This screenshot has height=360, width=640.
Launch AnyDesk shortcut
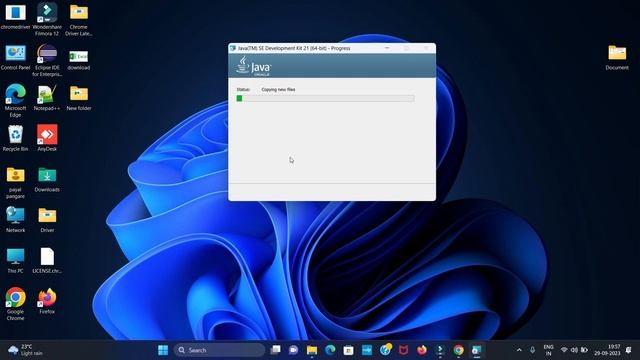click(x=47, y=139)
